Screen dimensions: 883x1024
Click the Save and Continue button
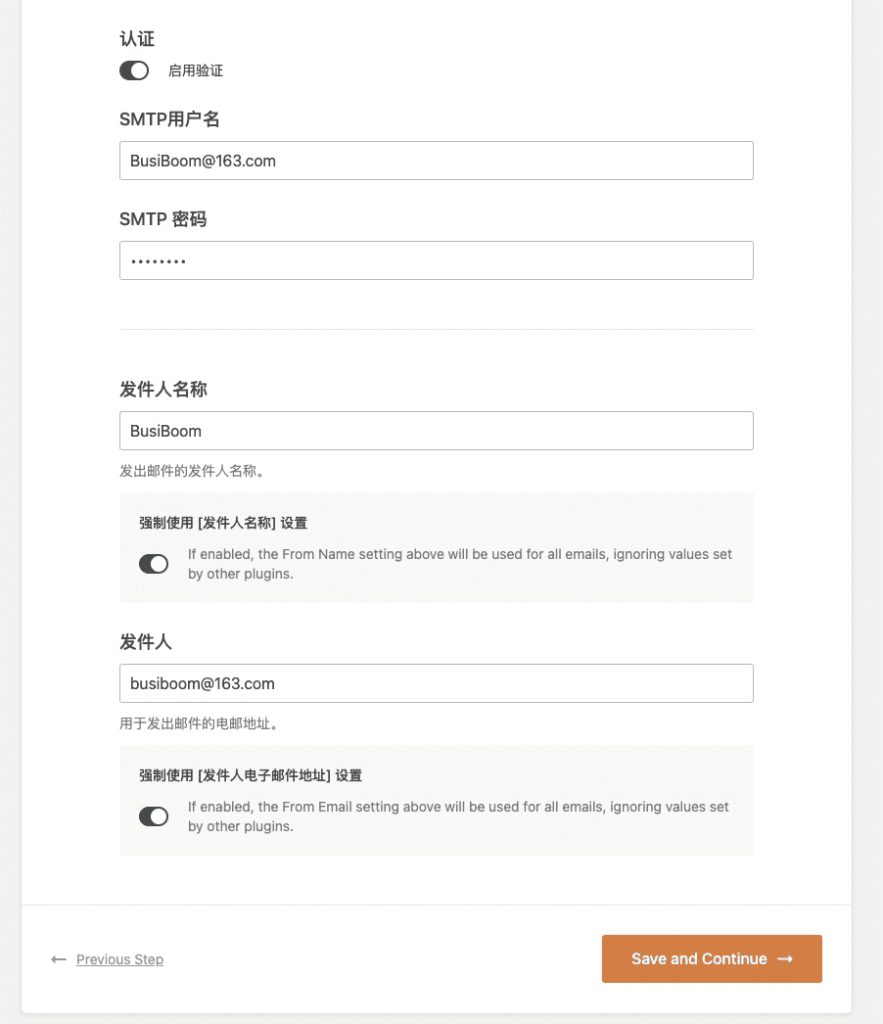pos(712,959)
